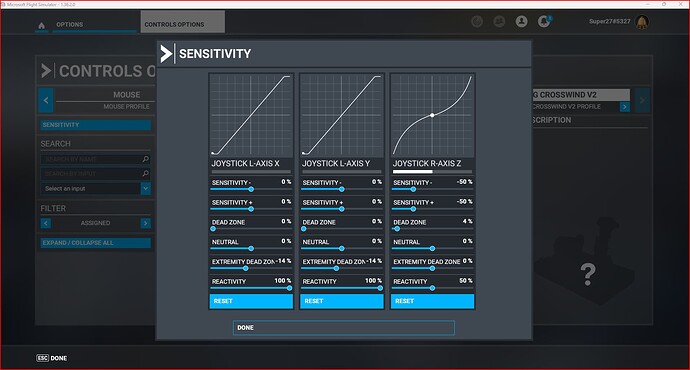Screen dimensions: 690x370
Task: Open the multiplayer group icon
Action: pos(499,21)
